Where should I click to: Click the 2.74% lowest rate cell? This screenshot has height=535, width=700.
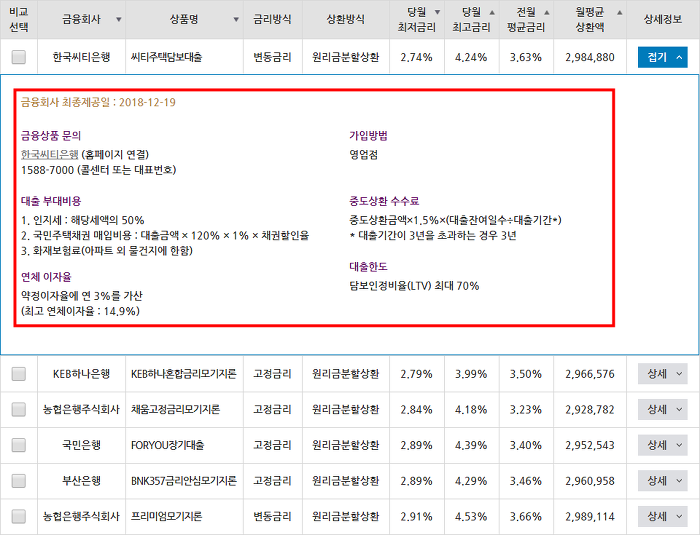click(x=417, y=57)
